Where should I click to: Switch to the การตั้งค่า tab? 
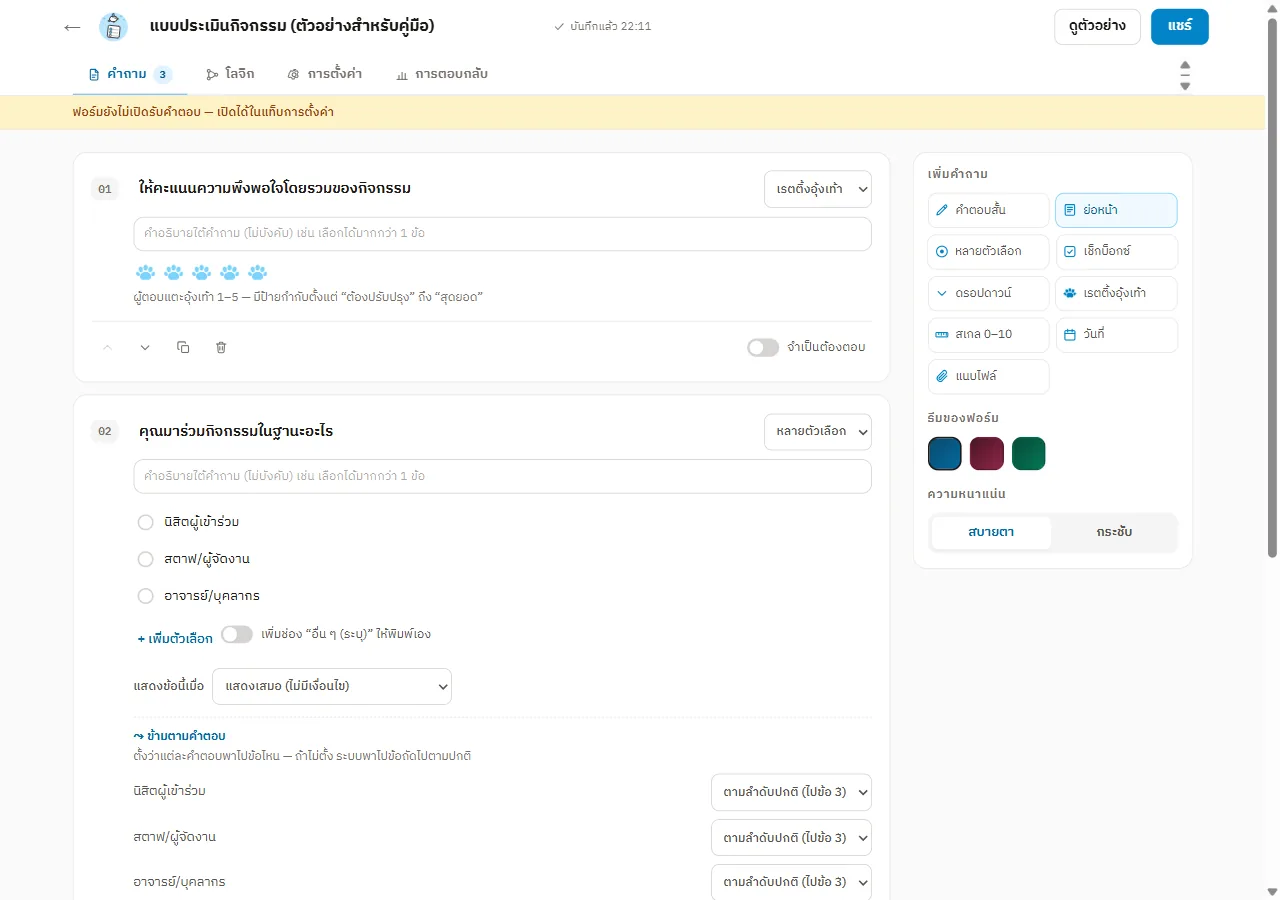[x=324, y=74]
